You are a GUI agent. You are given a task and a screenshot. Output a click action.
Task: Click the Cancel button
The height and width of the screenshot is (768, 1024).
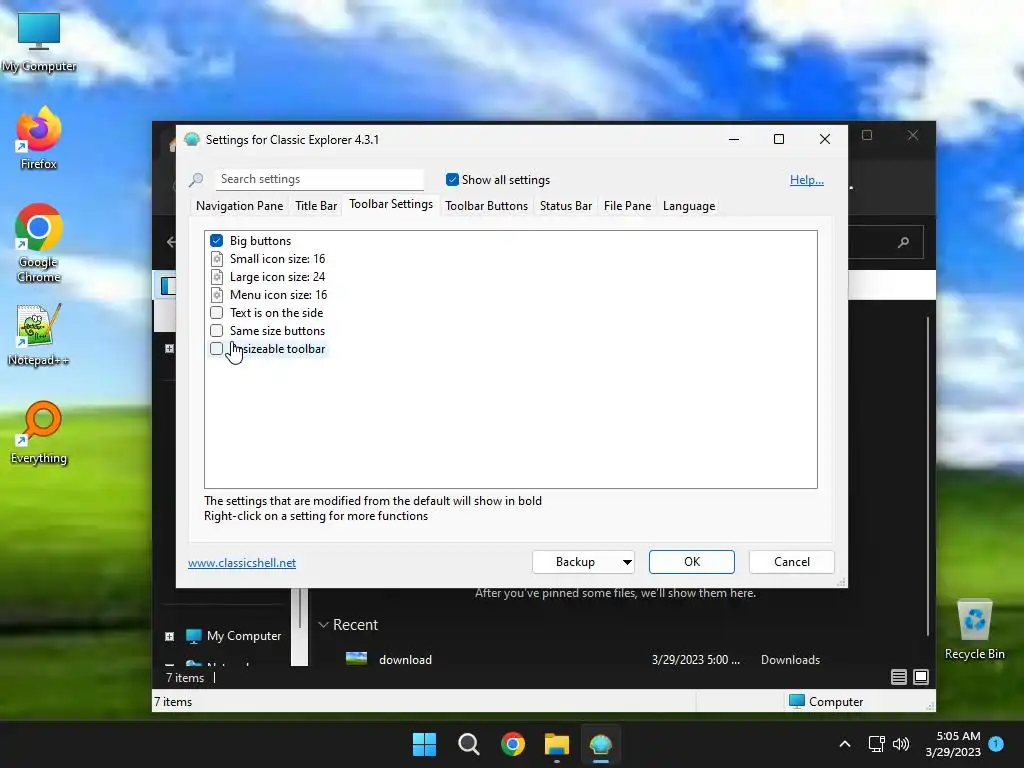coord(792,562)
